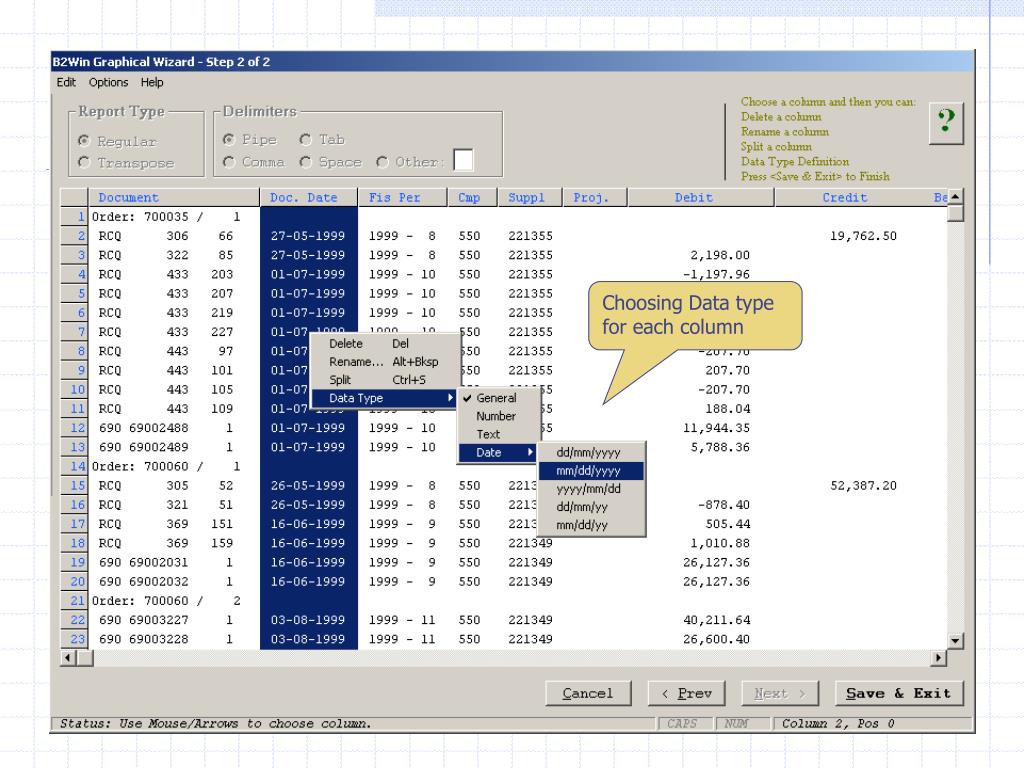Click the vertical scrollbar up arrow

coord(955,197)
